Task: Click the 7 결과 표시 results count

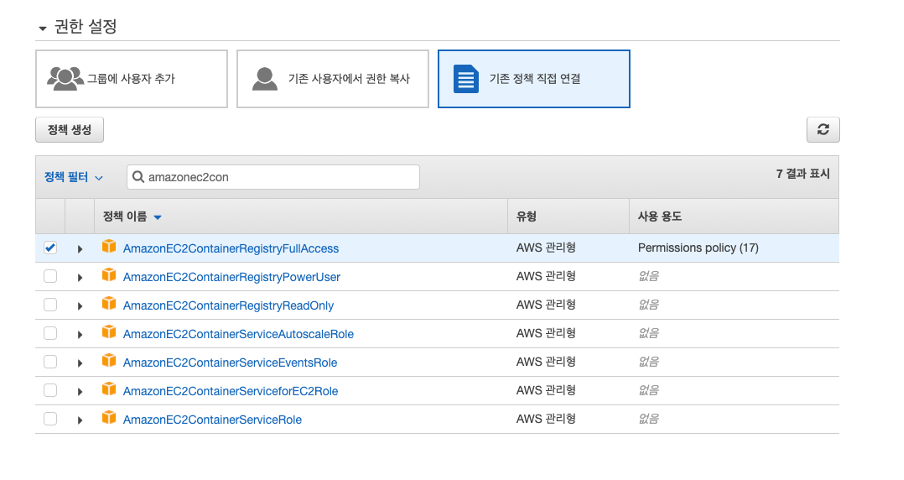Action: pos(803,173)
